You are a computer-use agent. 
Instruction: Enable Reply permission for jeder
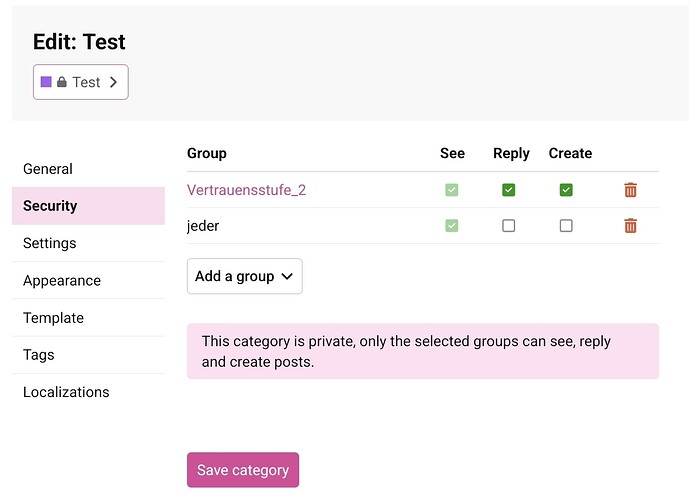click(x=508, y=225)
